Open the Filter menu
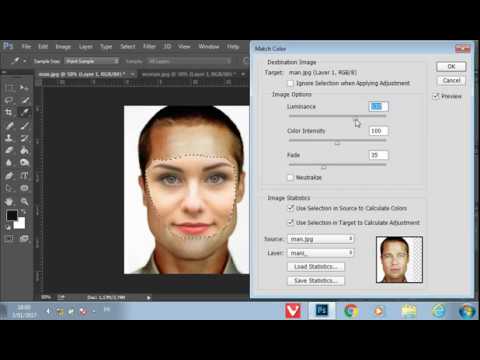Image resolution: width=480 pixels, height=360 pixels. click(x=149, y=46)
